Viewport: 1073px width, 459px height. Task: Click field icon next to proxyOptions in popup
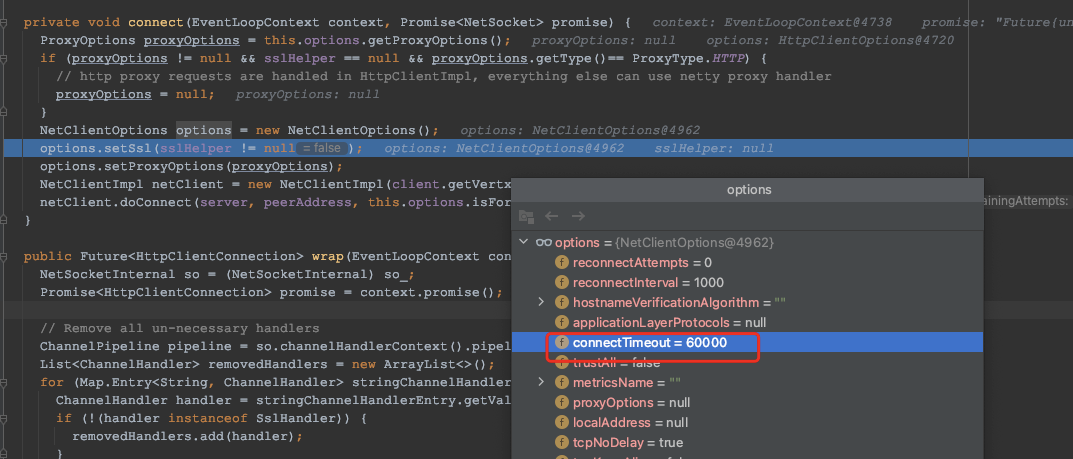point(562,402)
